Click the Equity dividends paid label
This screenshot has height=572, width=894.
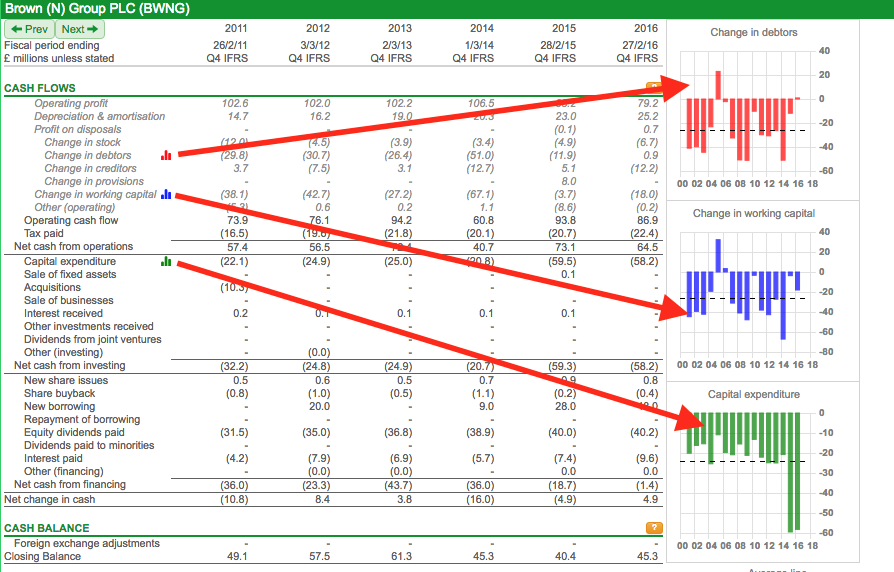coord(74,432)
